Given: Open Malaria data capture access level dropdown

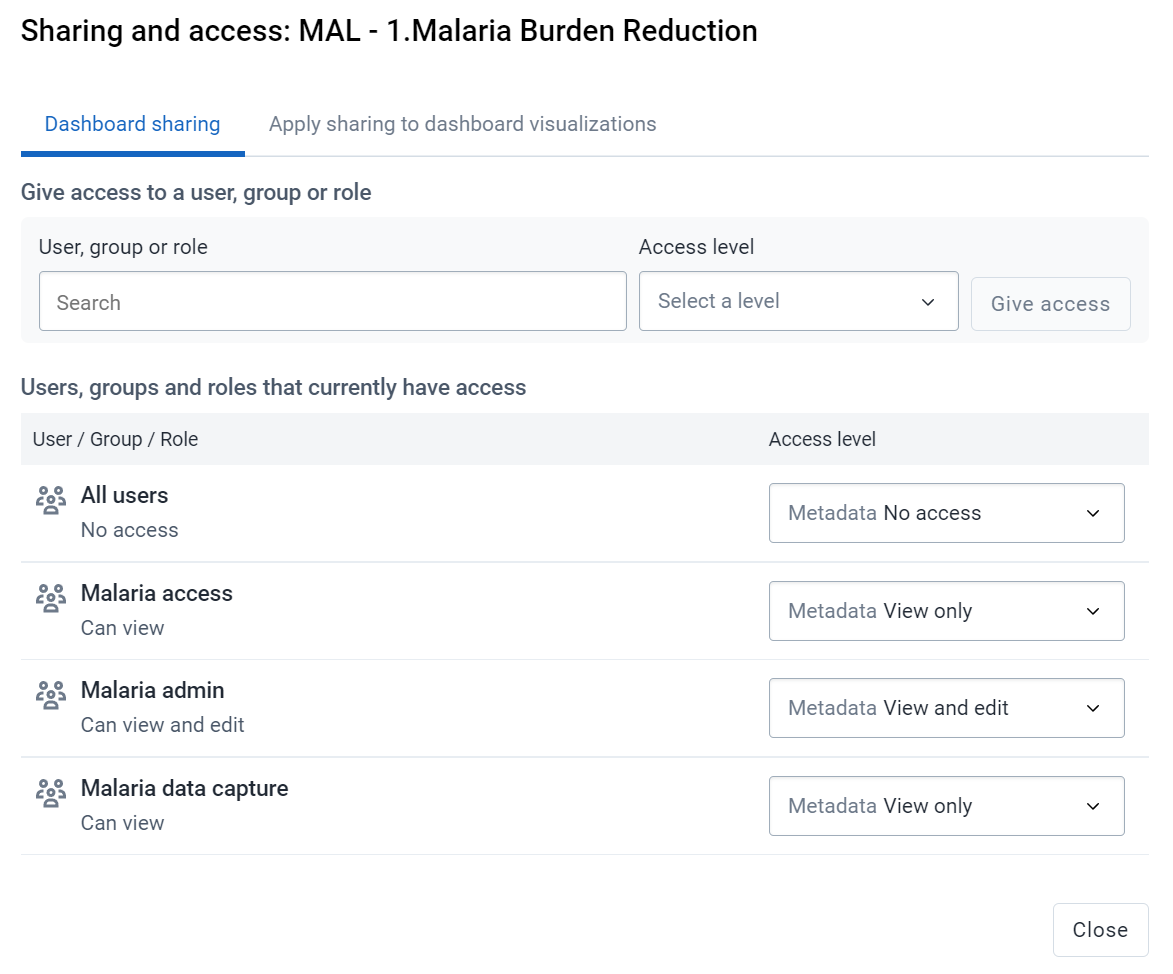Looking at the screenshot, I should [946, 806].
